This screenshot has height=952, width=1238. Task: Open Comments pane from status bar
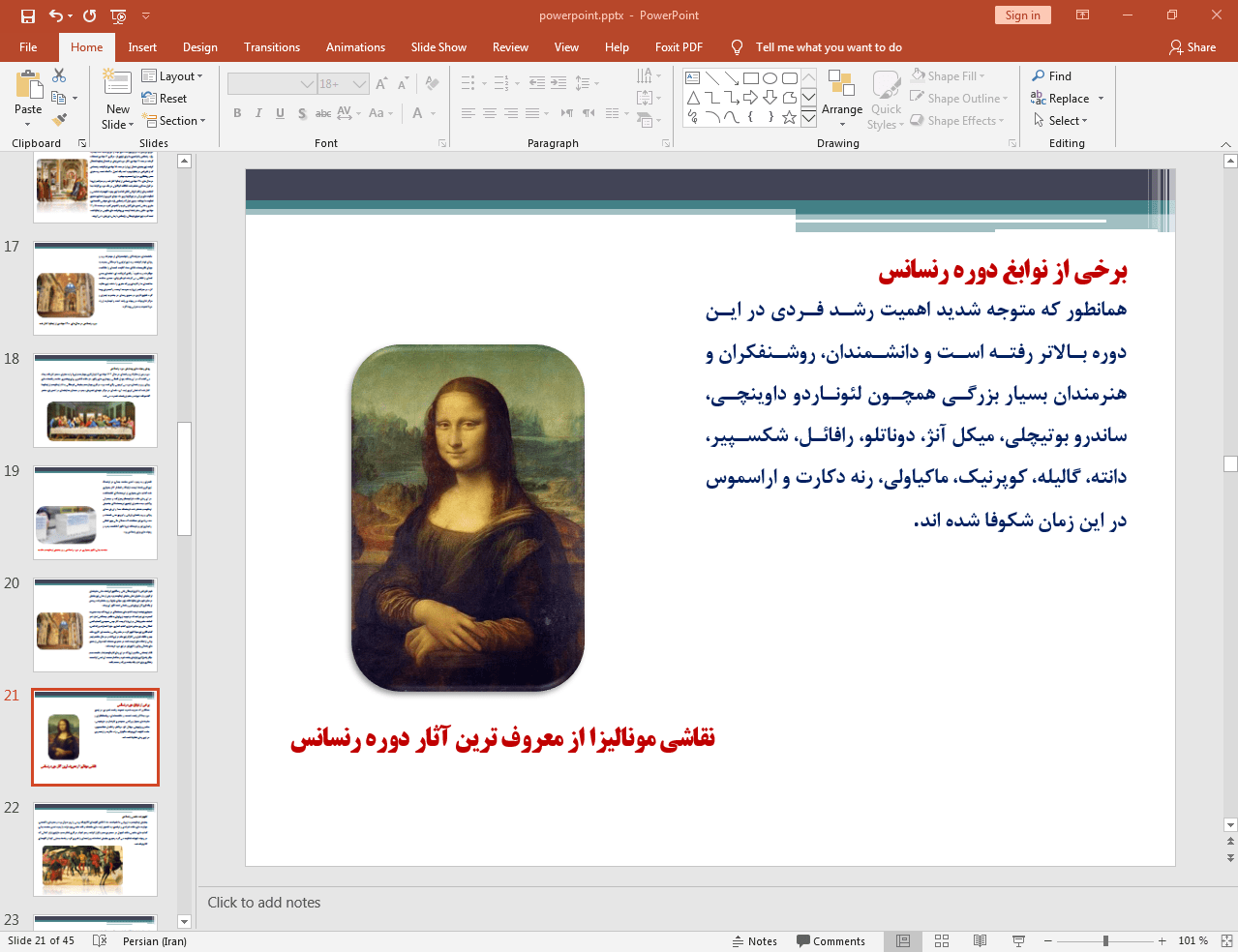pos(830,941)
